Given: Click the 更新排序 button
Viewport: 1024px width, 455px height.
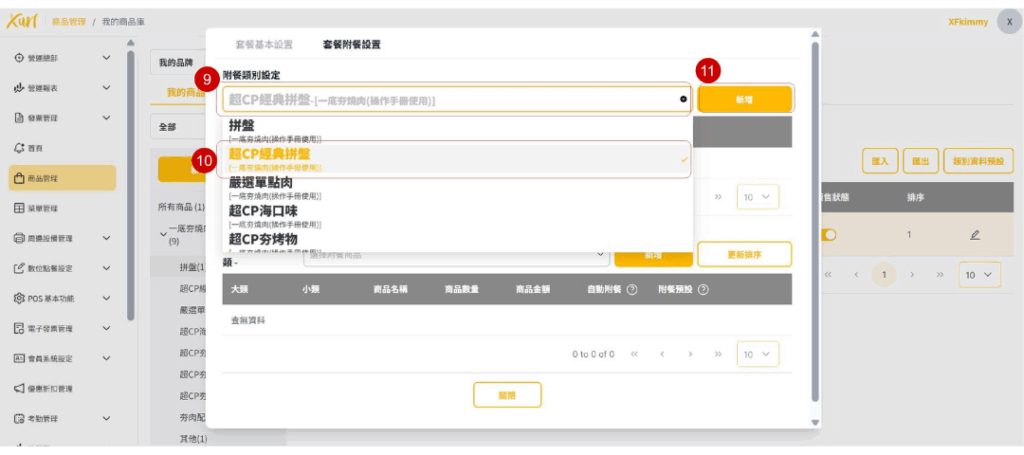Looking at the screenshot, I should pyautogui.click(x=744, y=255).
